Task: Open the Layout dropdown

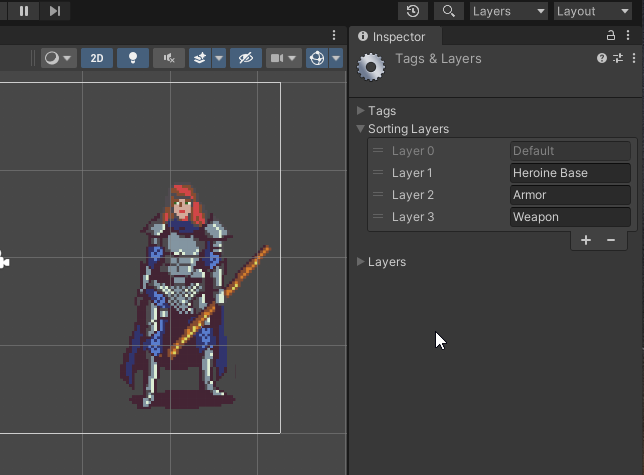Action: pos(592,11)
